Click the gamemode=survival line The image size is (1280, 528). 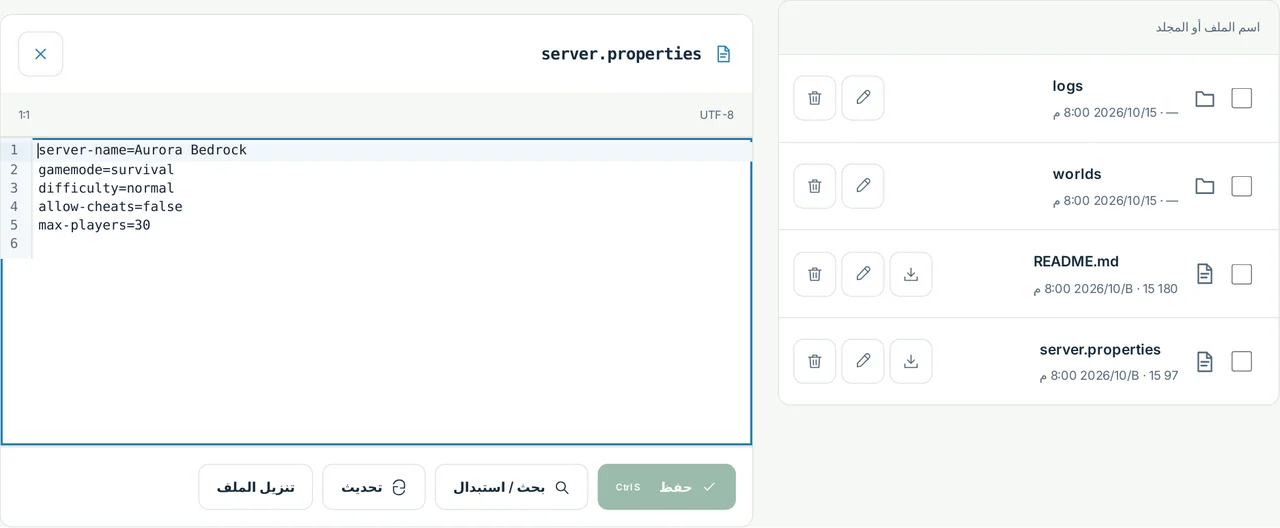tap(391, 169)
